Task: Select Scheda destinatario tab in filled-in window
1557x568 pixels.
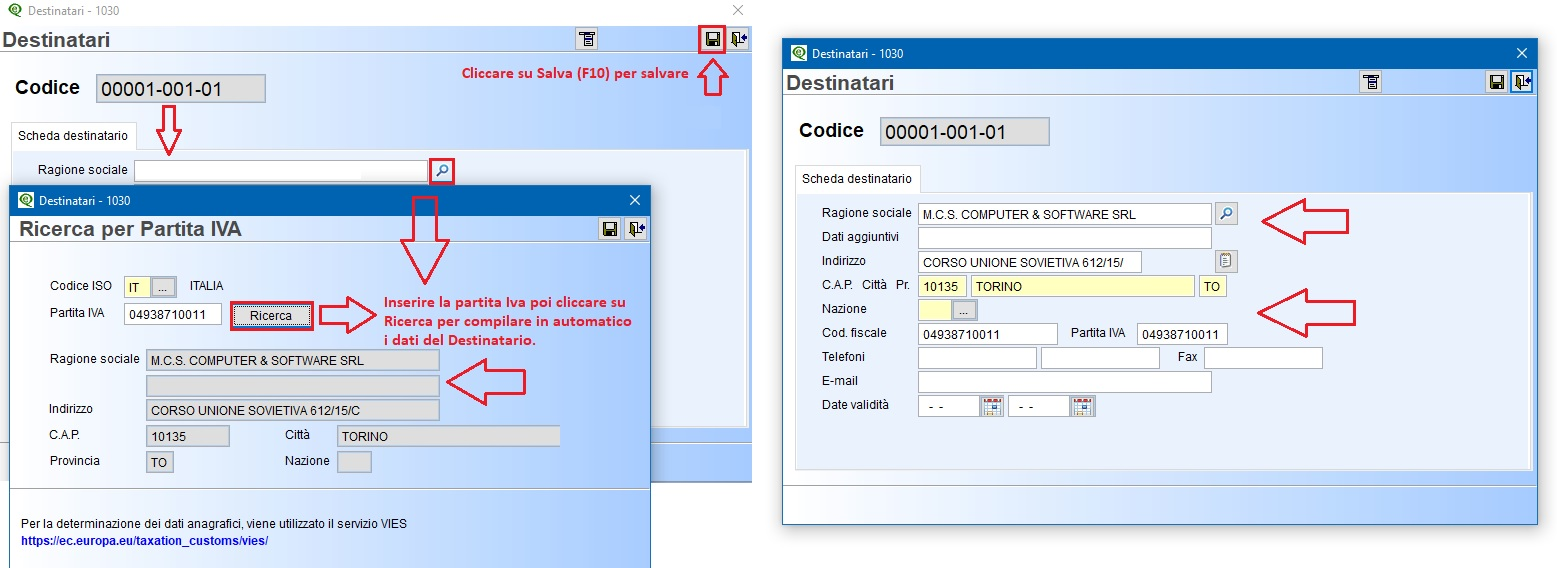Action: (x=857, y=179)
